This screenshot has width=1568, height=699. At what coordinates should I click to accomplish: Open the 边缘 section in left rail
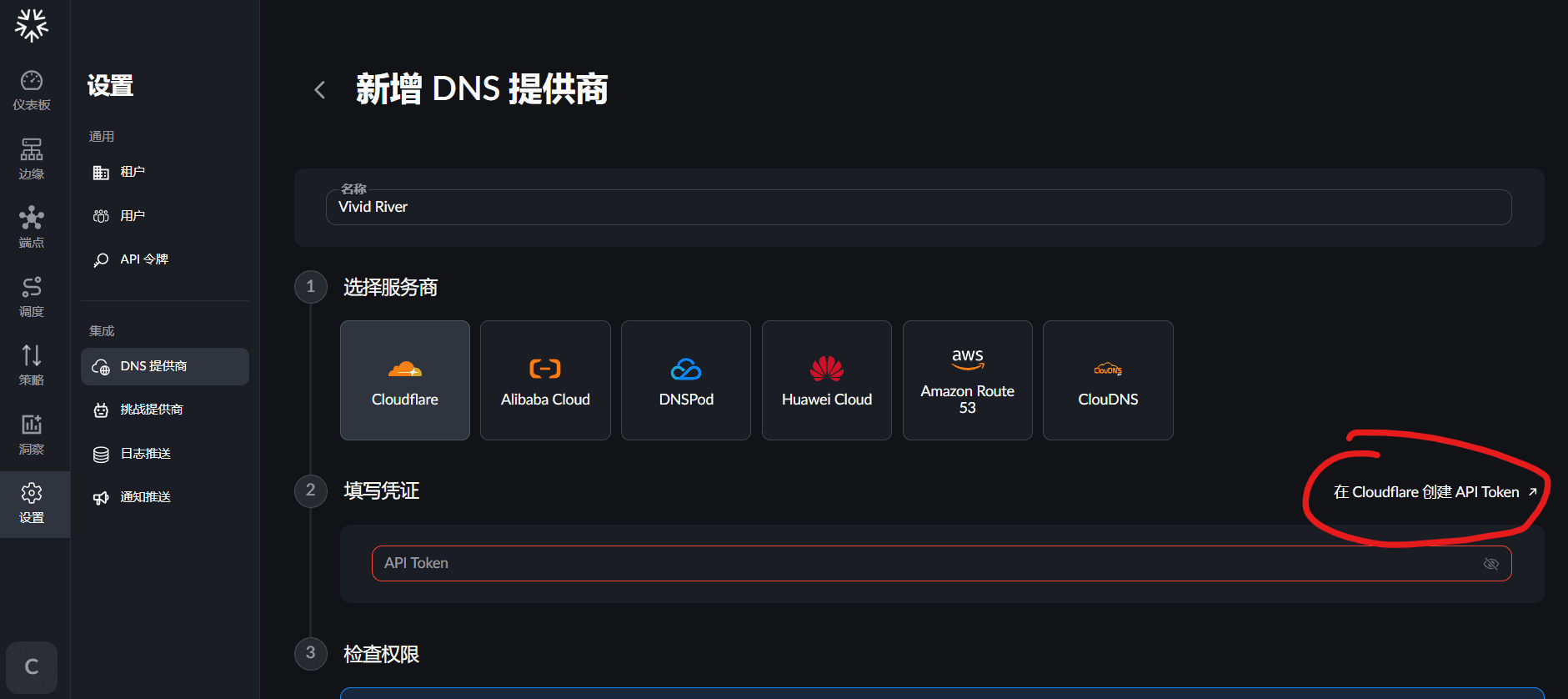pyautogui.click(x=32, y=159)
